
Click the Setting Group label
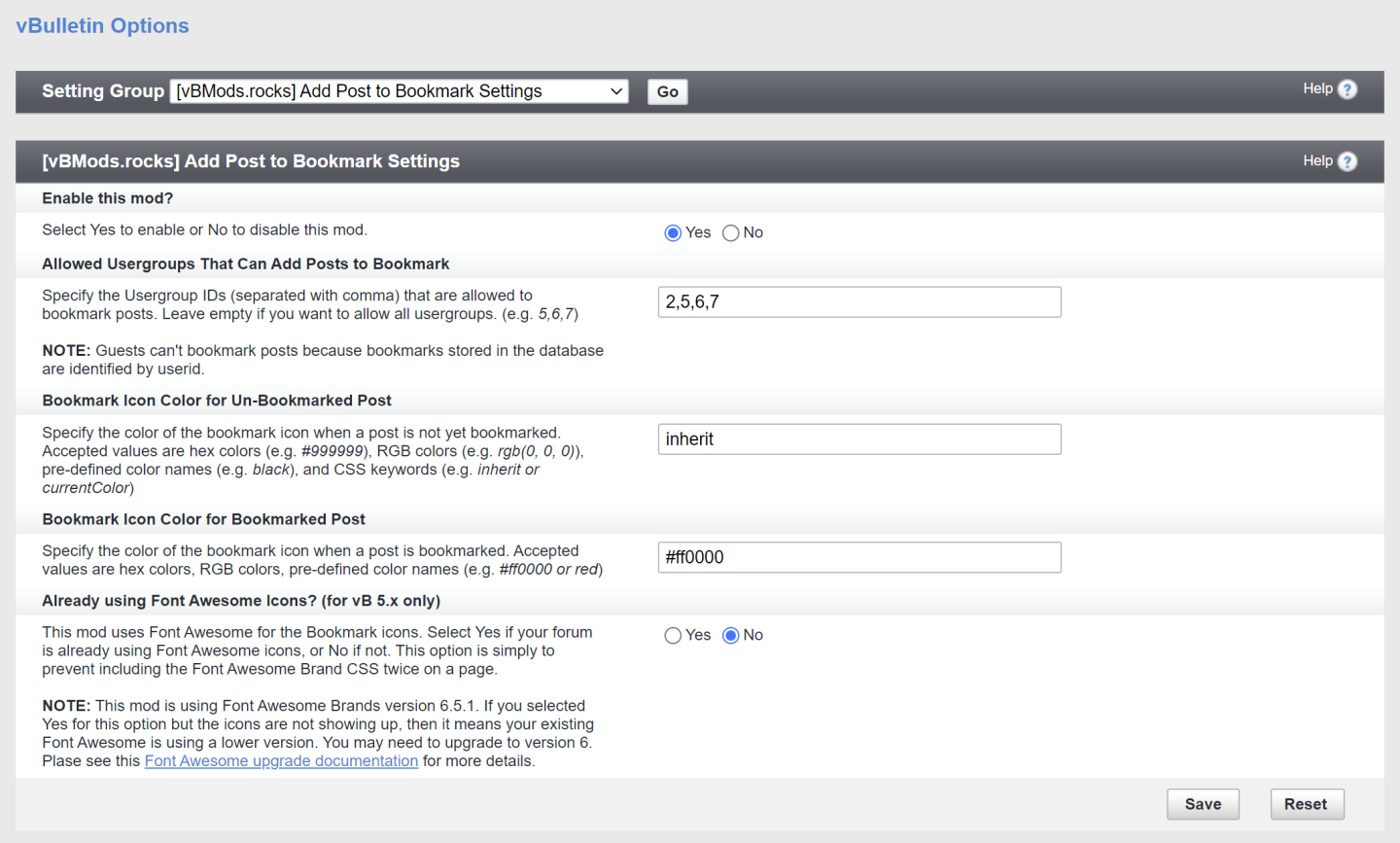pyautogui.click(x=103, y=91)
